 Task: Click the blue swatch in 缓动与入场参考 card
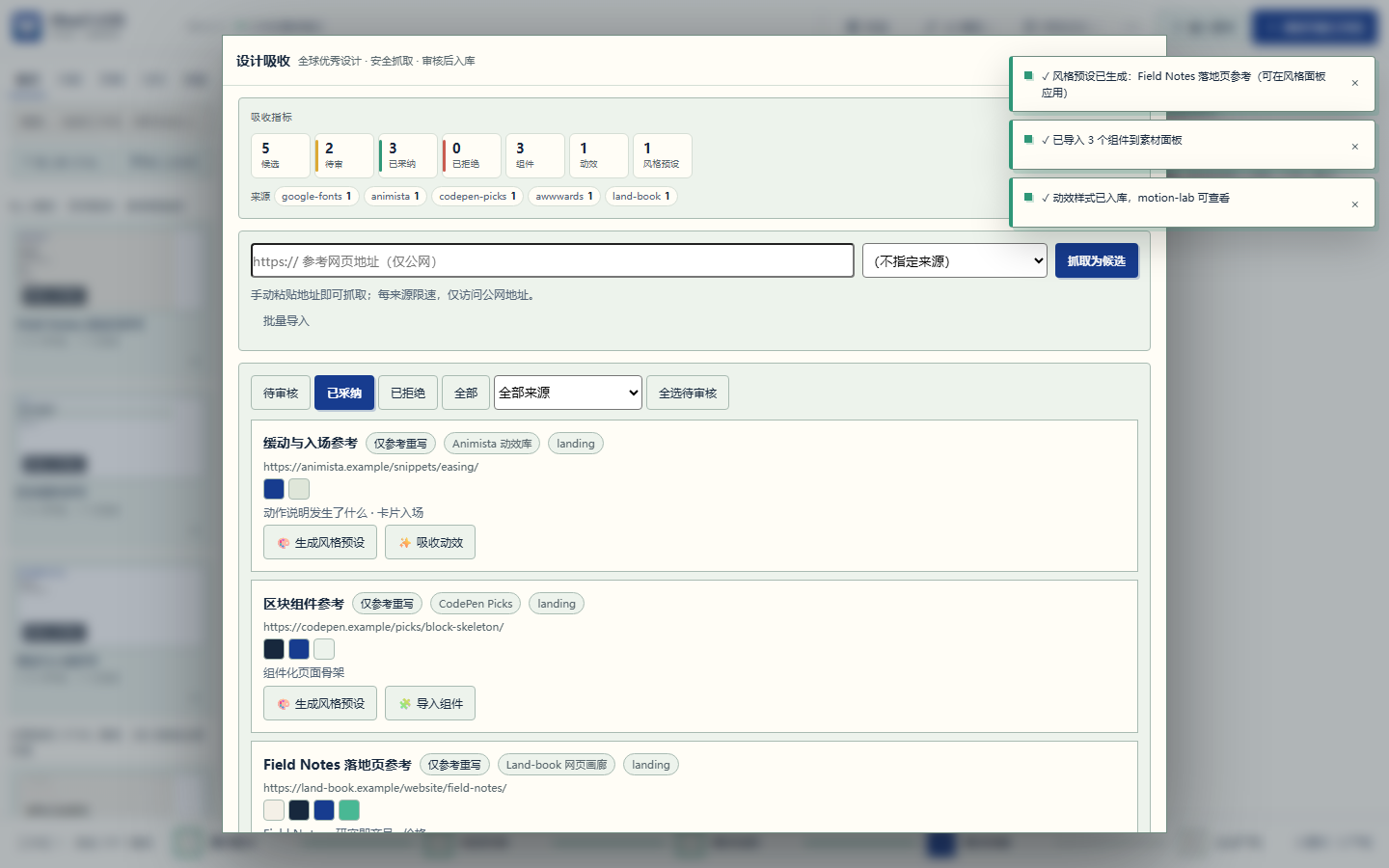pos(274,489)
